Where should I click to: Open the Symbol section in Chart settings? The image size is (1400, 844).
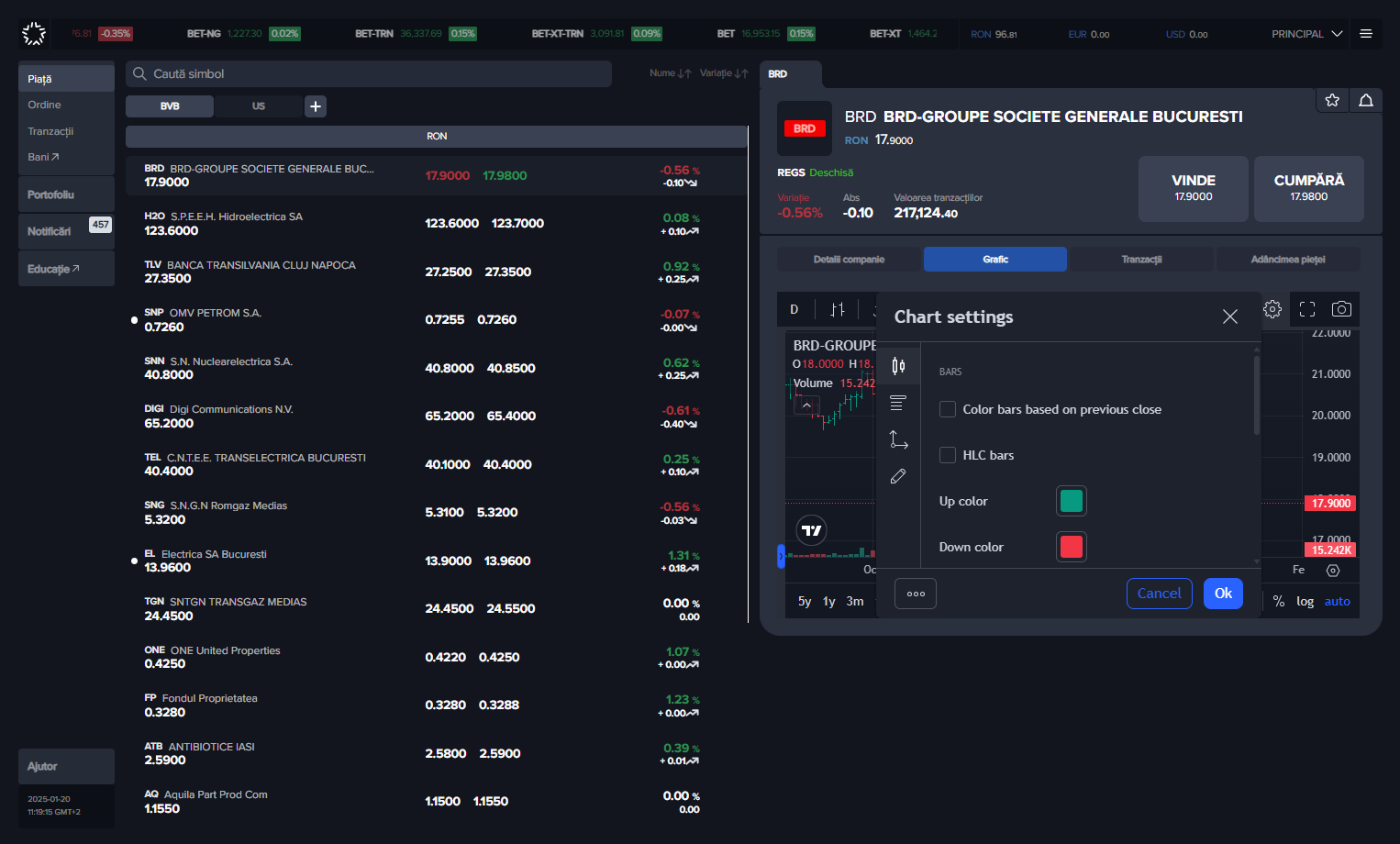899,366
